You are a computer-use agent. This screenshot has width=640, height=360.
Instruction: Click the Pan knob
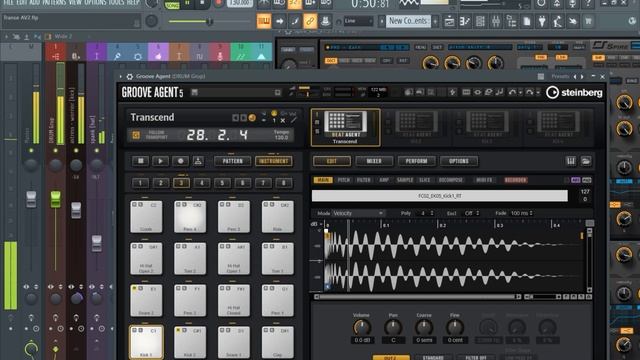tap(393, 327)
